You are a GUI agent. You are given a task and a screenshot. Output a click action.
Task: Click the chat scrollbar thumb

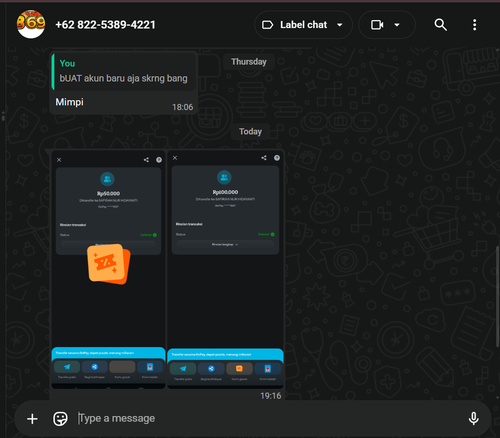click(x=498, y=297)
